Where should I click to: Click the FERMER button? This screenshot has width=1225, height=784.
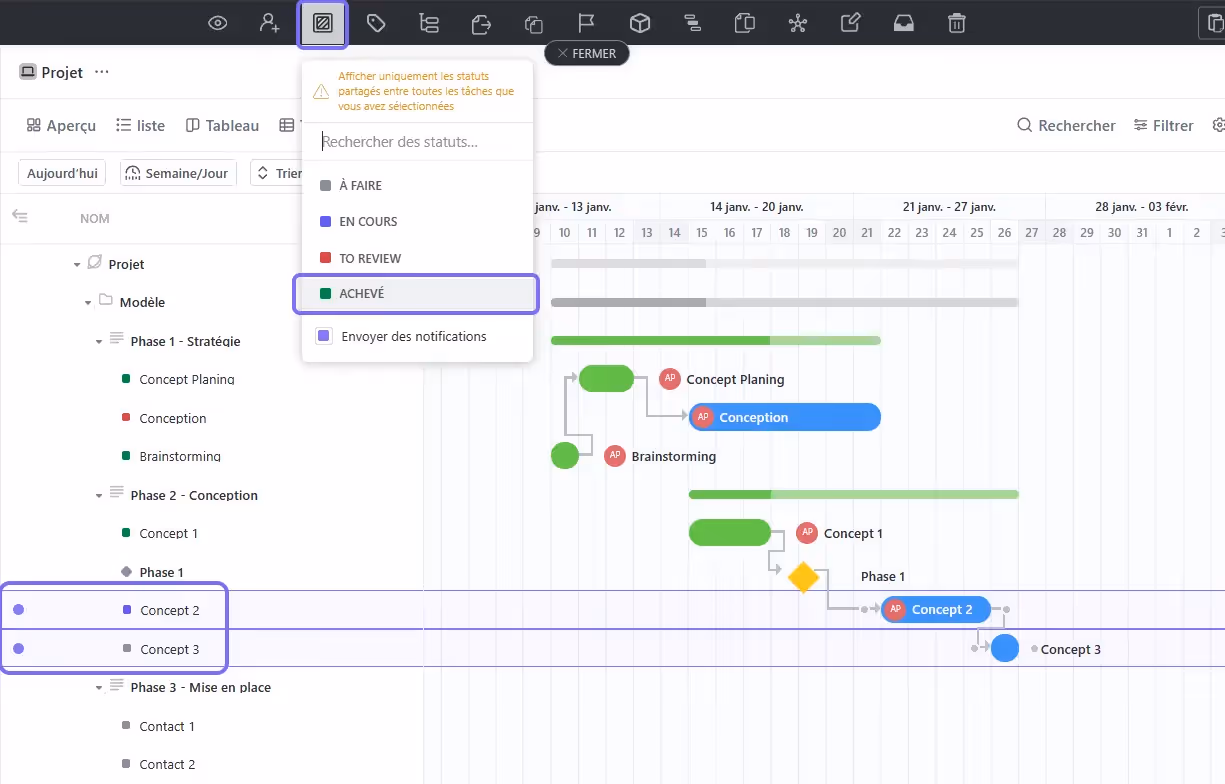coord(586,53)
